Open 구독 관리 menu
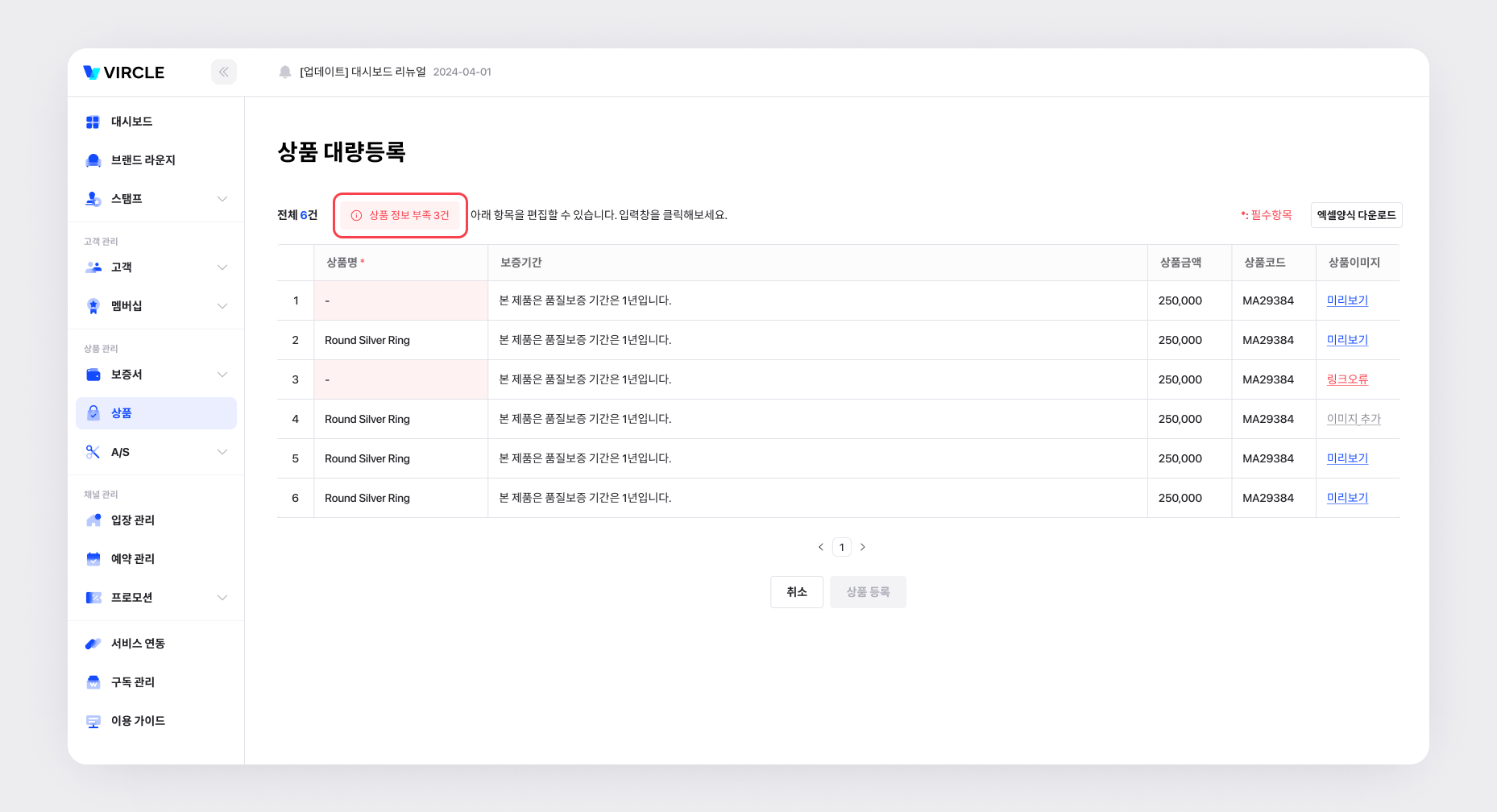1497x812 pixels. click(x=156, y=682)
